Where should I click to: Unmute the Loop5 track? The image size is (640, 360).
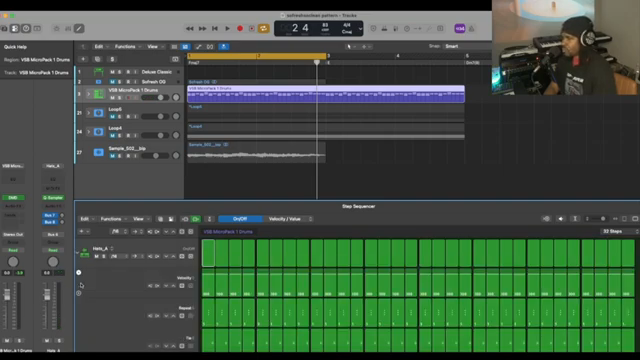pyautogui.click(x=112, y=116)
